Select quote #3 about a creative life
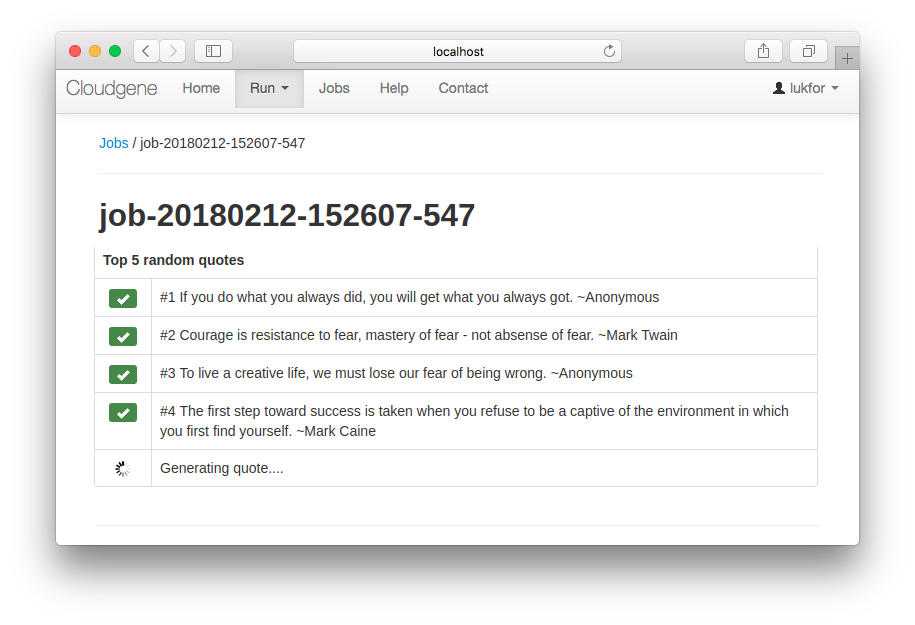The height and width of the screenshot is (625, 915). 396,373
